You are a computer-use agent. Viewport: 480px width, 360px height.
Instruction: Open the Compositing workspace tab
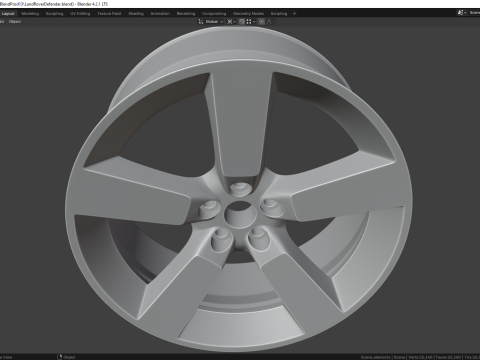[x=214, y=14]
